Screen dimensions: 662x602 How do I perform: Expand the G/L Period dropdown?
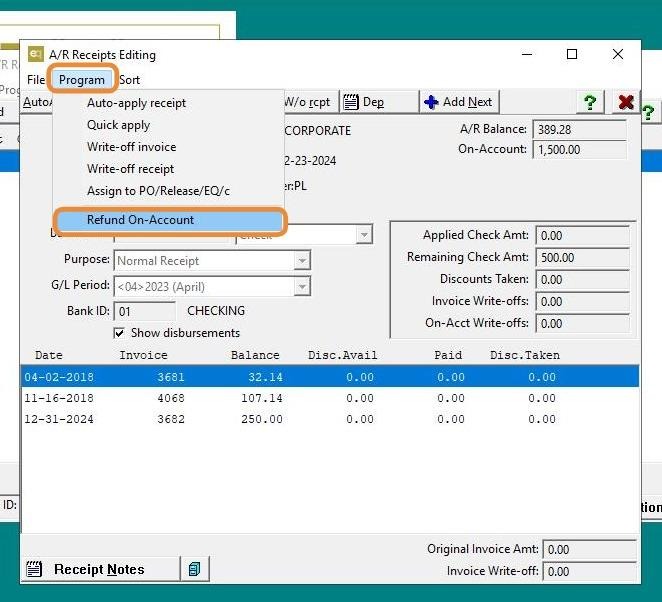point(302,287)
